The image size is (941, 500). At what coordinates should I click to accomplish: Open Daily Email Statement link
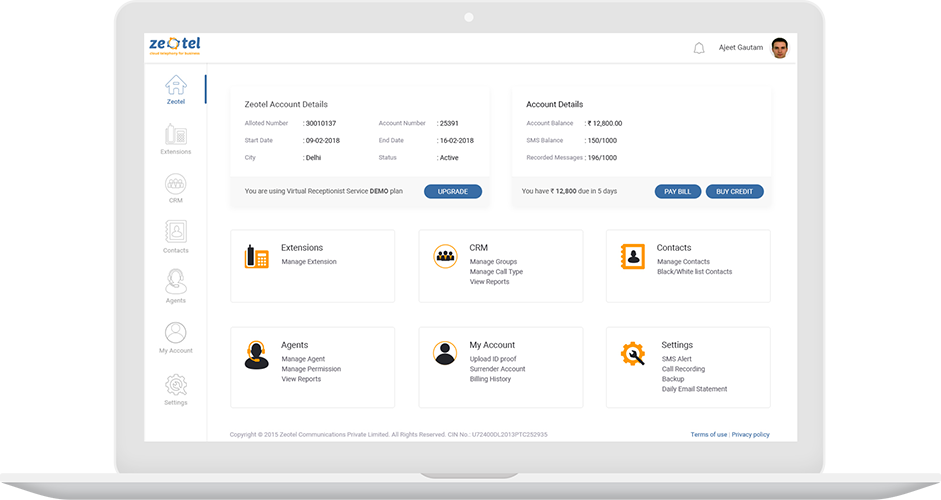click(694, 389)
